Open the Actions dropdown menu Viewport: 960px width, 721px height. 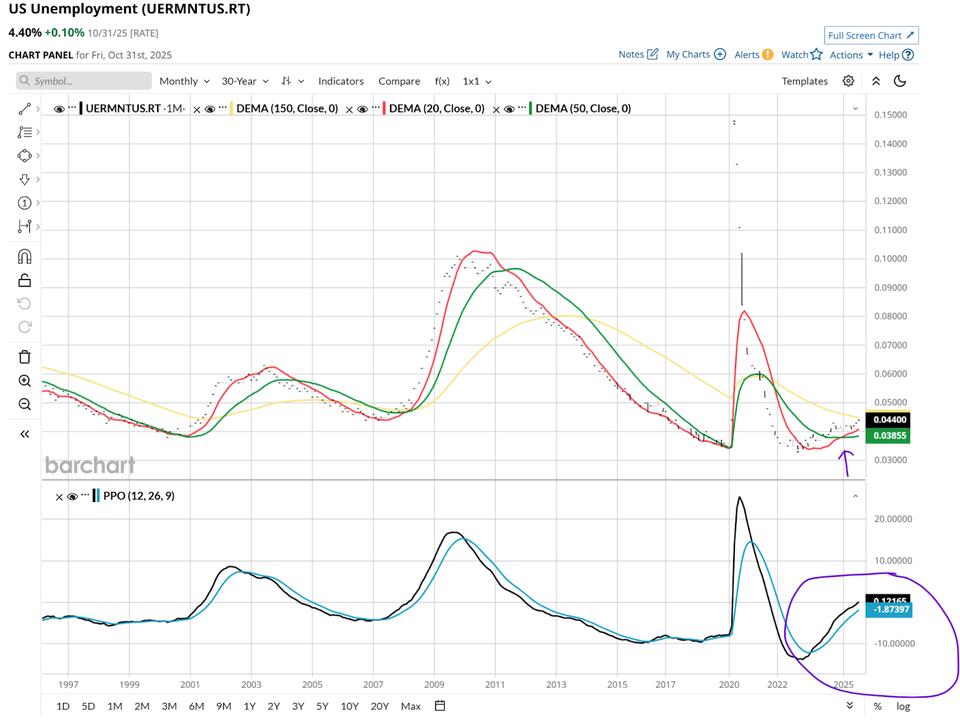[851, 55]
